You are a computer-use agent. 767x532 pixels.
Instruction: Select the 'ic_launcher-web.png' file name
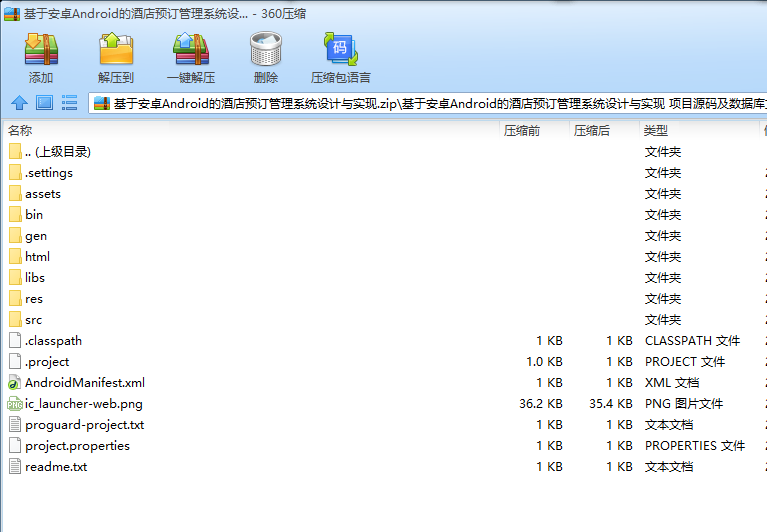84,404
